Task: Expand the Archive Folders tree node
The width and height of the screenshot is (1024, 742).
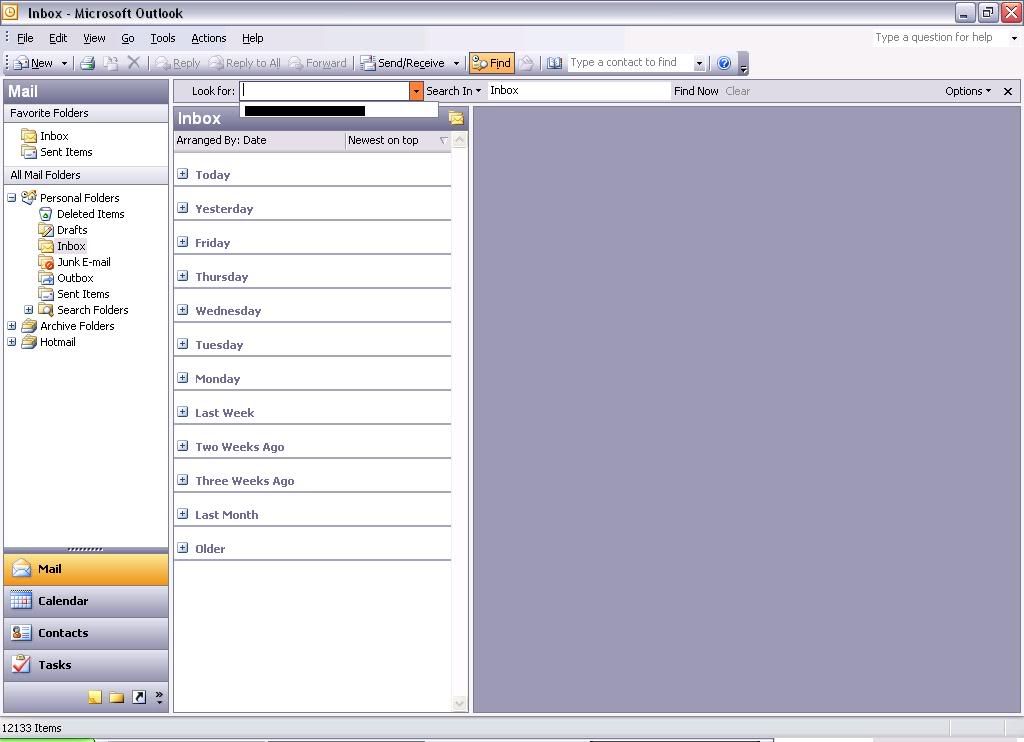Action: click(12, 326)
